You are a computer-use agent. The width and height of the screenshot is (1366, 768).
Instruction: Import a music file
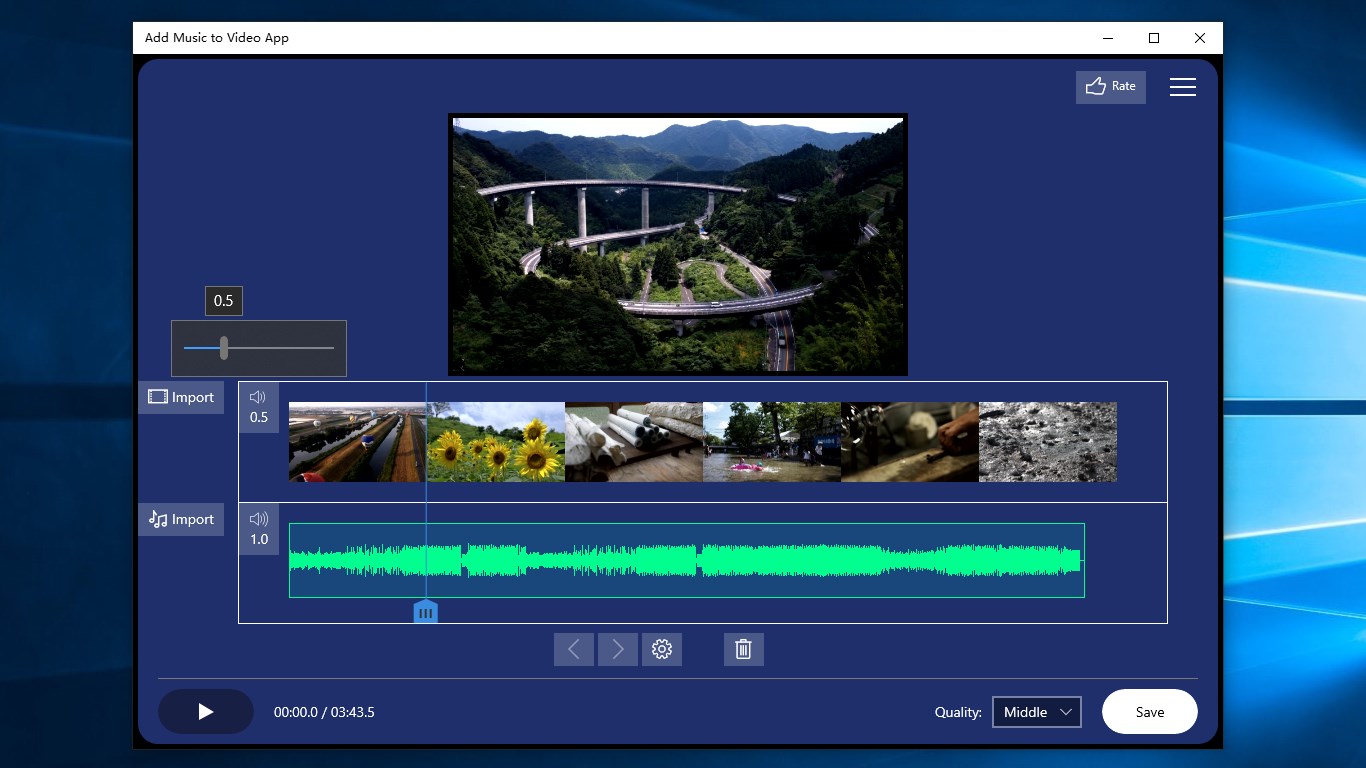coord(181,519)
